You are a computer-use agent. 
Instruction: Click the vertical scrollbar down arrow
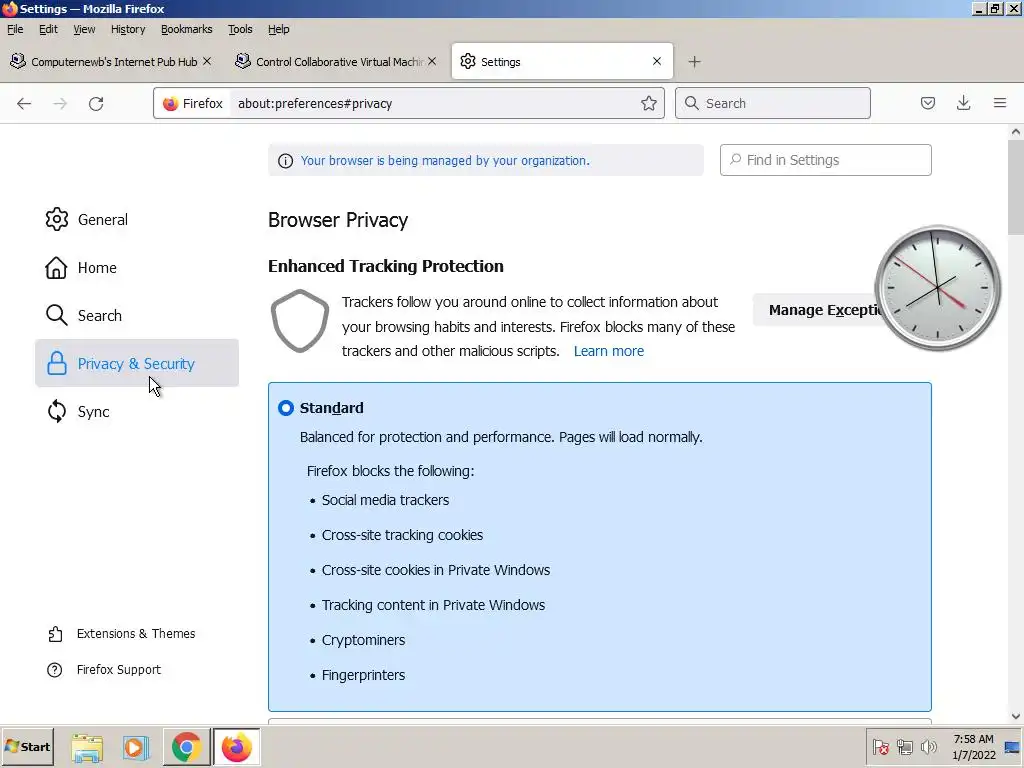click(x=1016, y=716)
